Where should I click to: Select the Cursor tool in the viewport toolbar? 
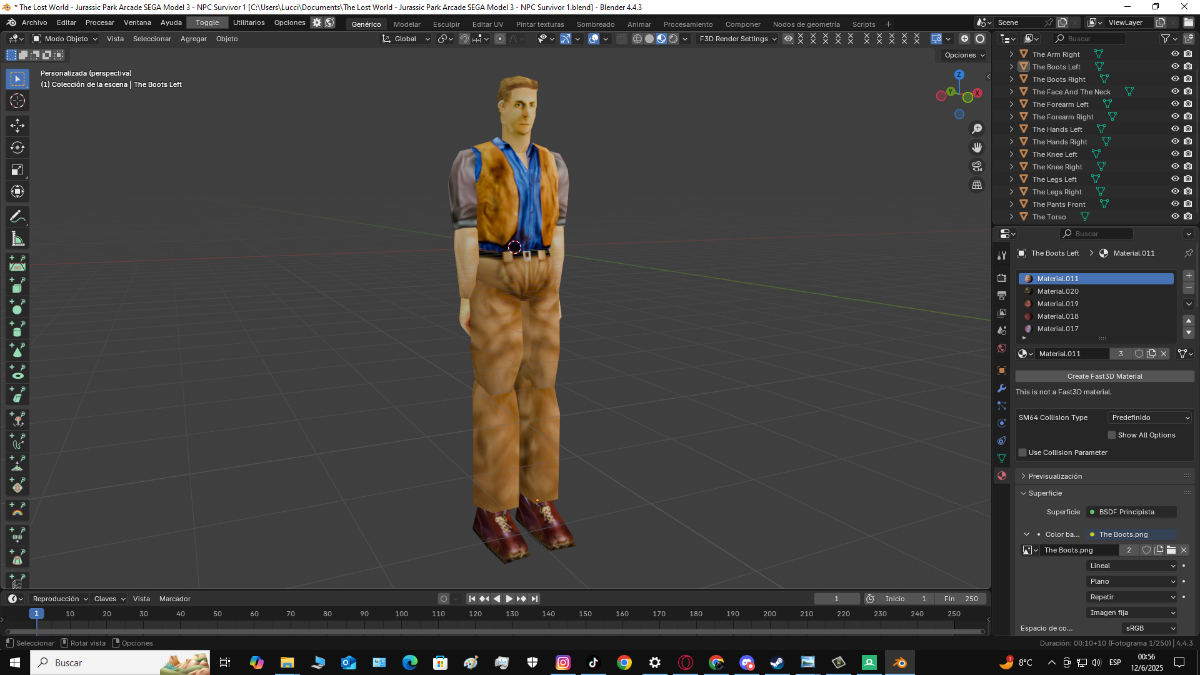[x=17, y=101]
